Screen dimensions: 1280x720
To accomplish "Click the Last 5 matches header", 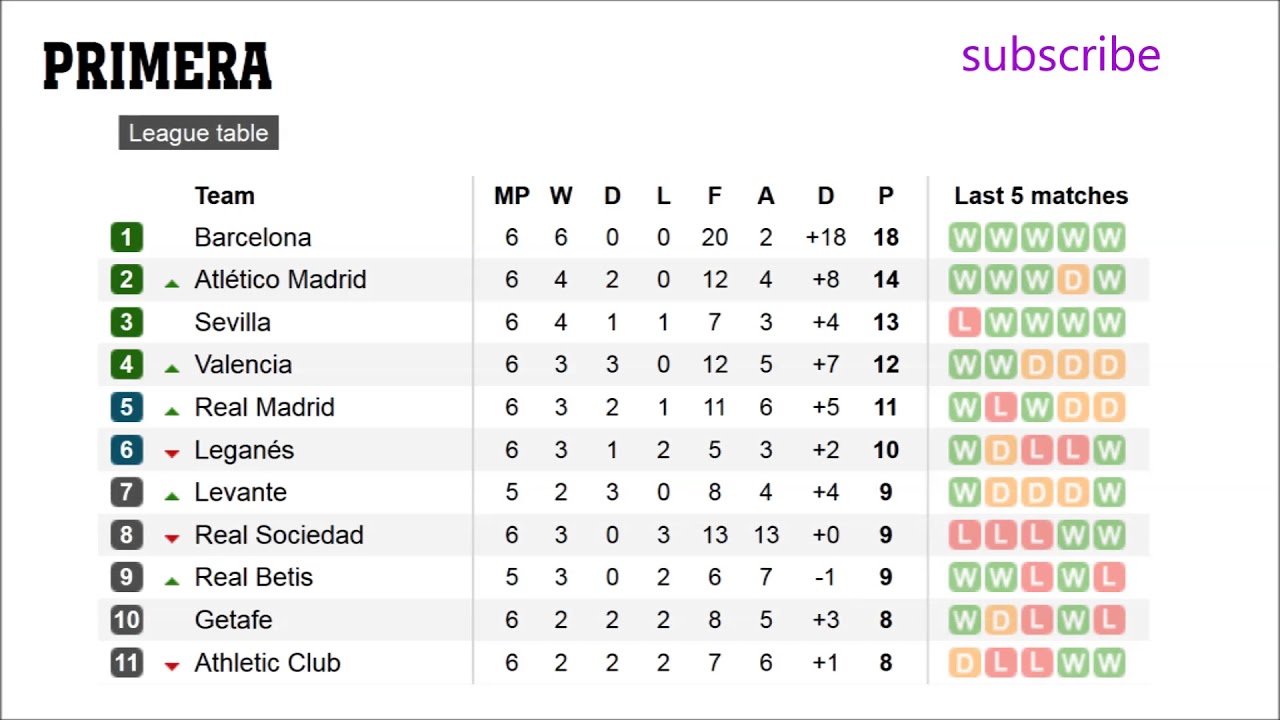I will (1040, 196).
